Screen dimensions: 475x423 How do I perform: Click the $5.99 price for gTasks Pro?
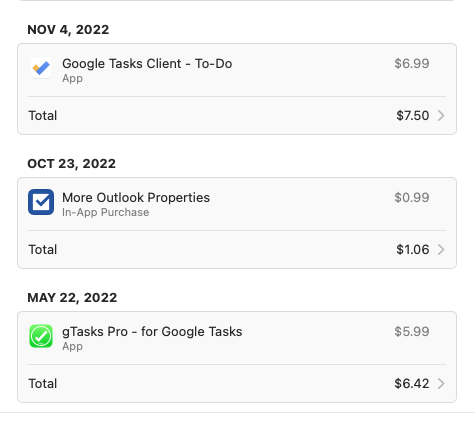(x=412, y=332)
